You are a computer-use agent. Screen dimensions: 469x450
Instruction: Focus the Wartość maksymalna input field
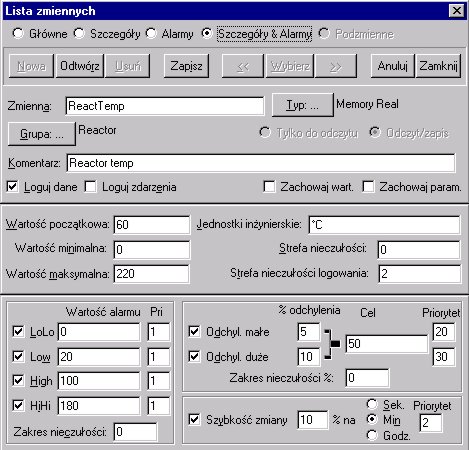click(151, 274)
